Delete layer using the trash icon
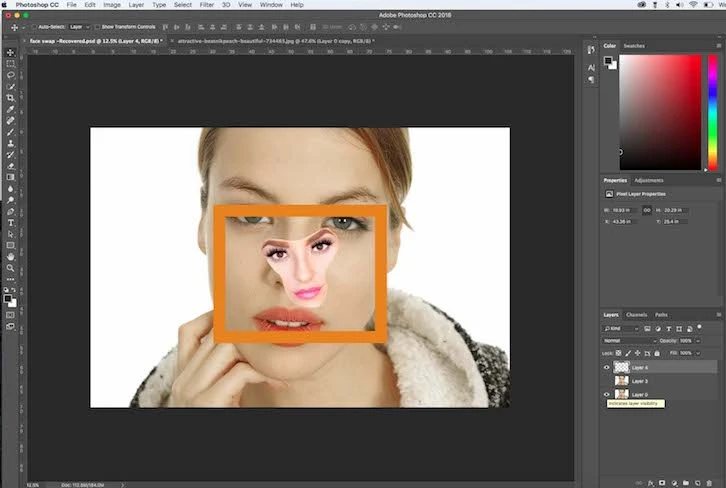This screenshot has height=488, width=726. point(709,482)
